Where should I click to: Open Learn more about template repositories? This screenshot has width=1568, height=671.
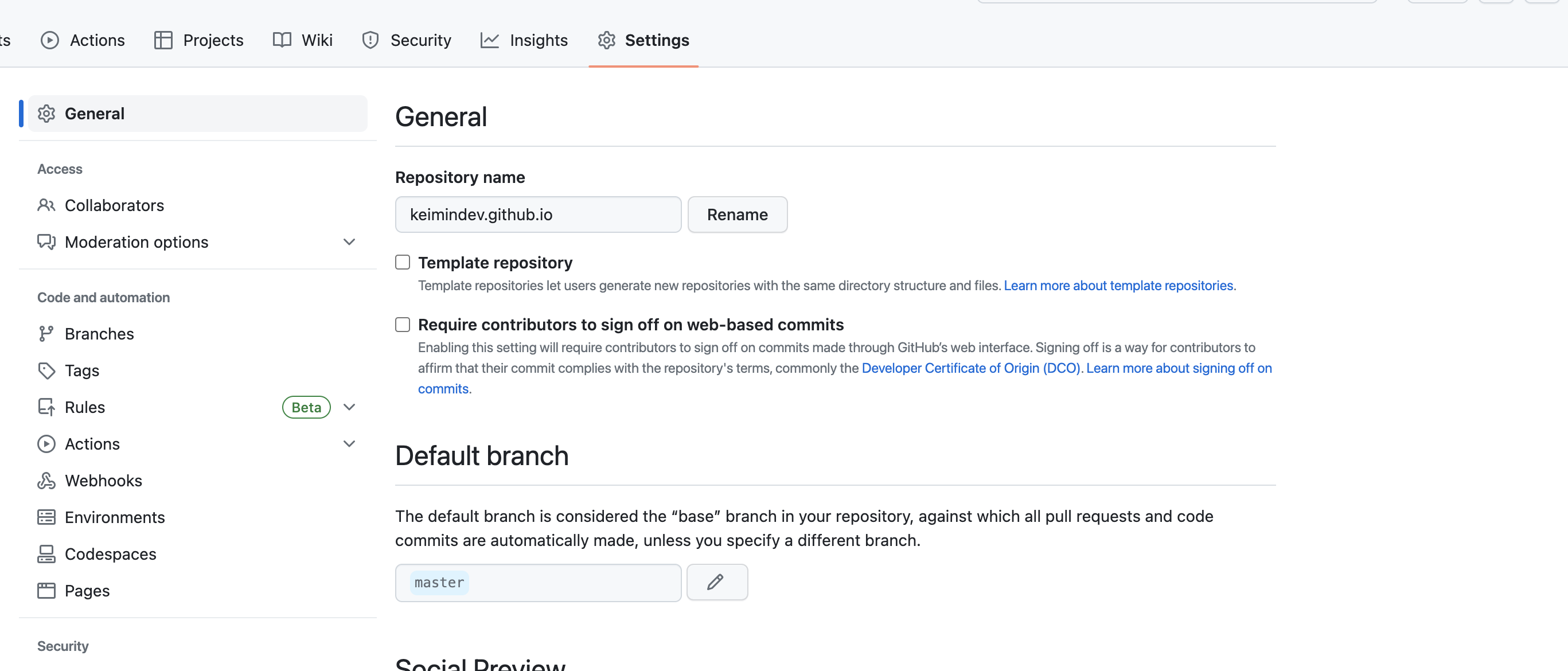click(1119, 286)
